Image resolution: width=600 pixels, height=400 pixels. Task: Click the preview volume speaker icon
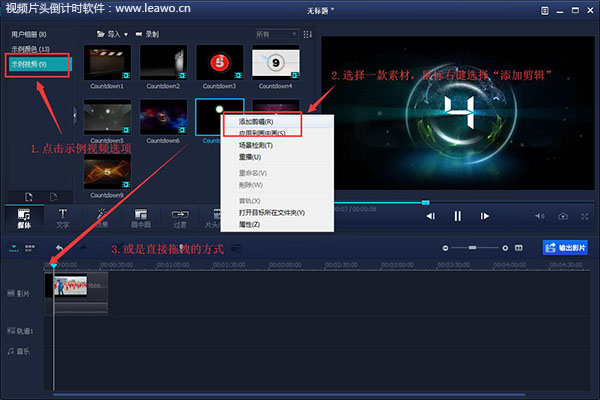(540, 216)
